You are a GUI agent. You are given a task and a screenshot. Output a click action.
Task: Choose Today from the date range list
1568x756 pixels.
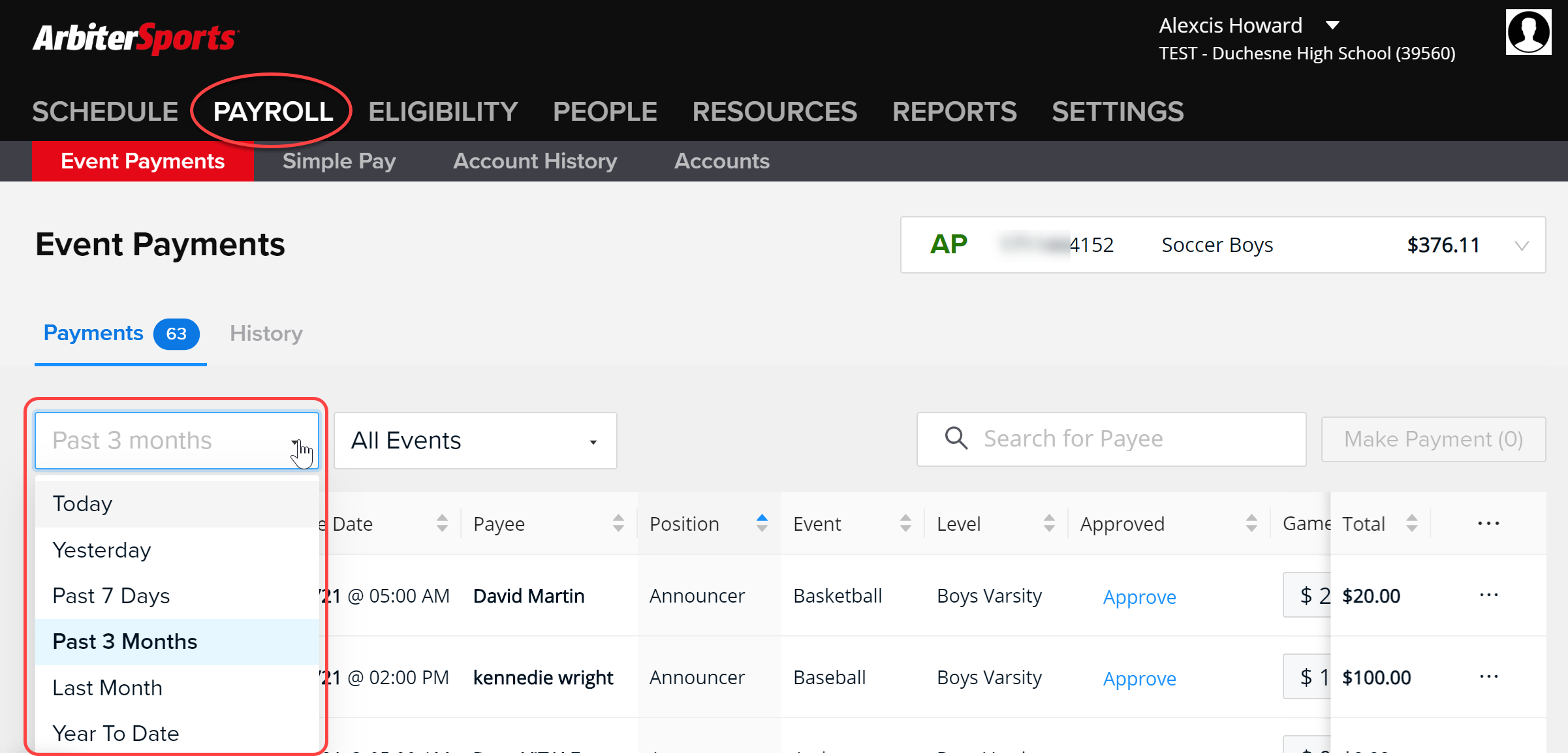pyautogui.click(x=177, y=504)
